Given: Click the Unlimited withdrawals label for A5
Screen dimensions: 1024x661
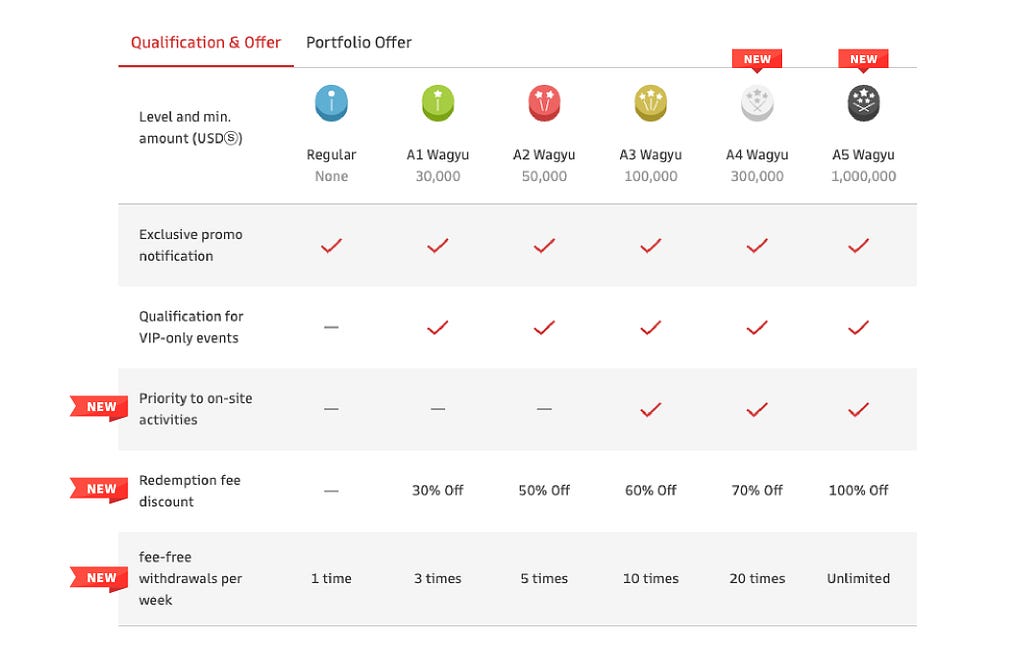Looking at the screenshot, I should [x=858, y=579].
